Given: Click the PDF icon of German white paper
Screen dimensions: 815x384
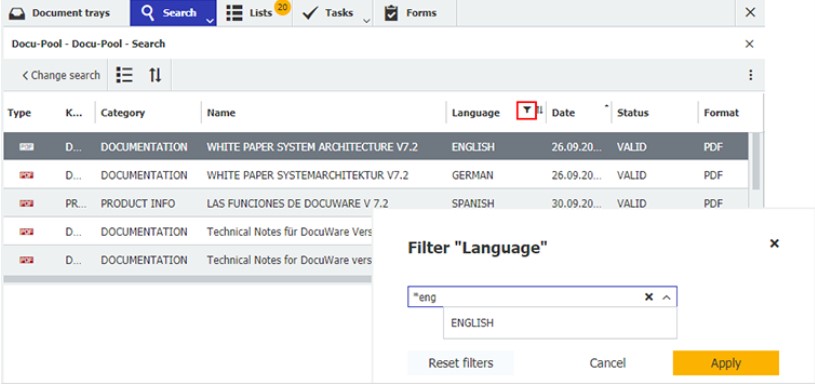Looking at the screenshot, I should (x=27, y=176).
